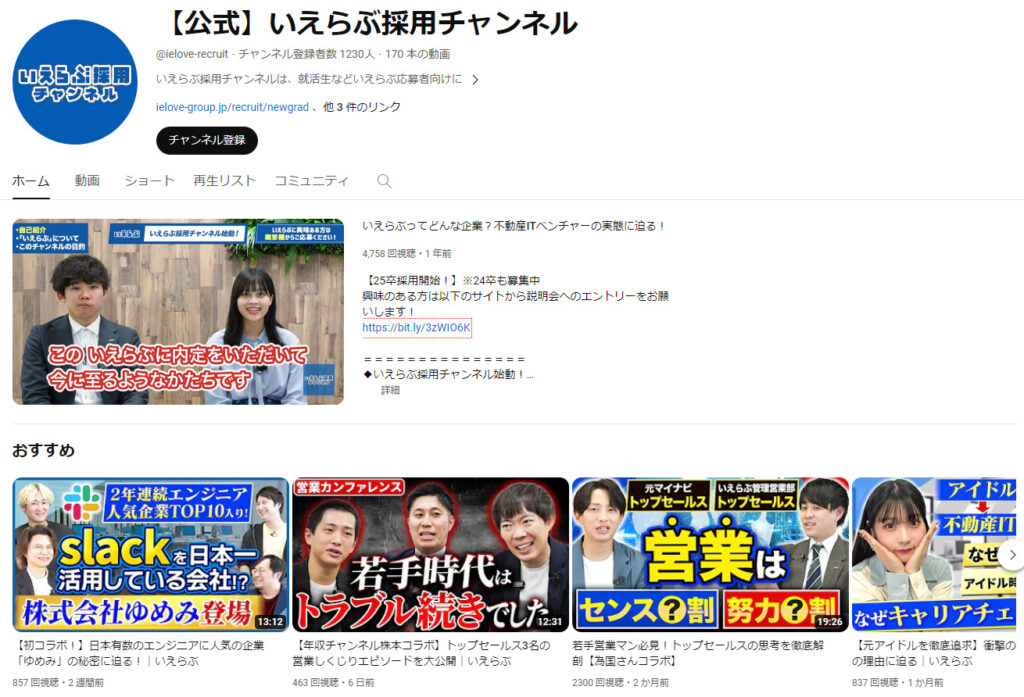This screenshot has width=1024, height=697.
Task: Click the いえらぶ採用チャンネル round avatar
Action: (75, 82)
